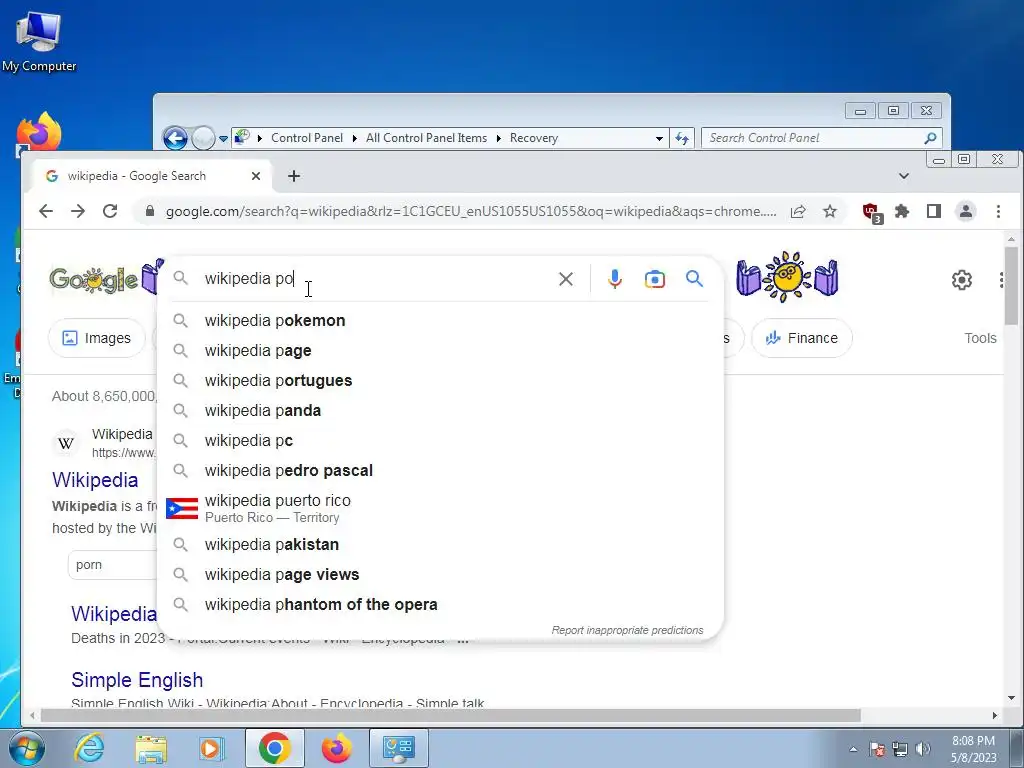Open the search Tools option

(980, 338)
